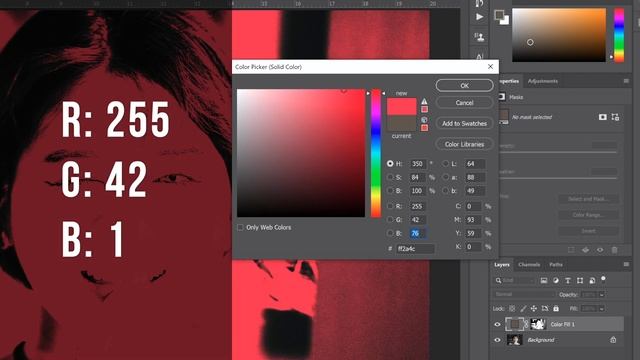This screenshot has width=640, height=360.
Task: Hide the Background layer
Action: pyautogui.click(x=497, y=340)
